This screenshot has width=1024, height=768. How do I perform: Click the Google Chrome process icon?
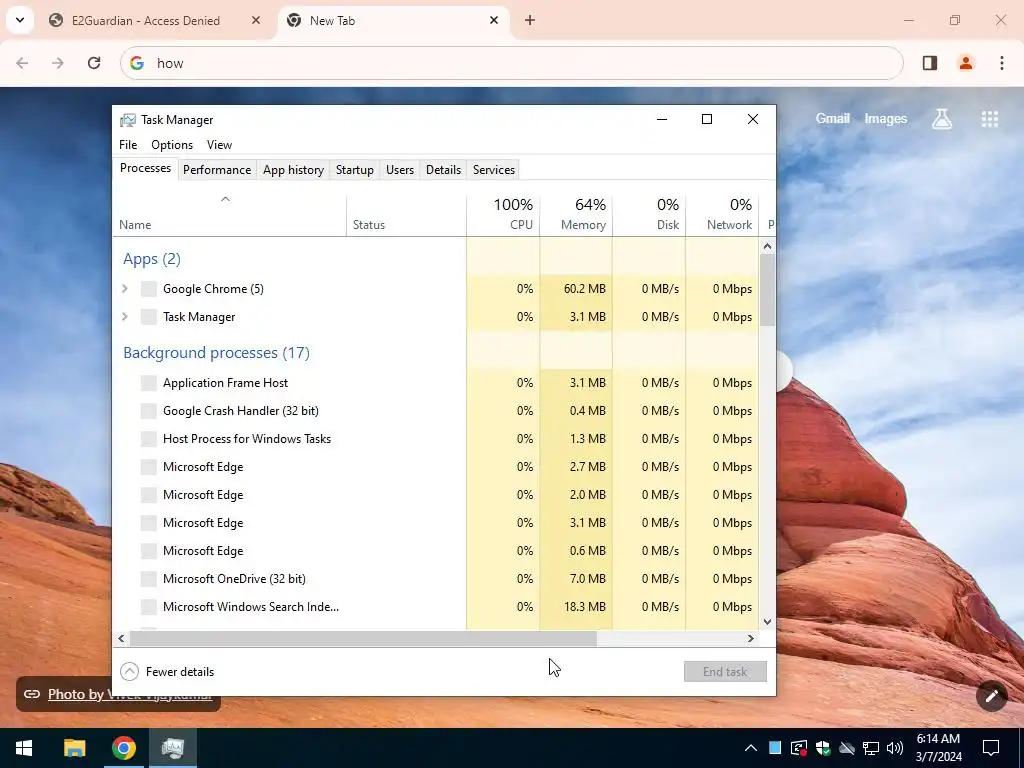149,289
